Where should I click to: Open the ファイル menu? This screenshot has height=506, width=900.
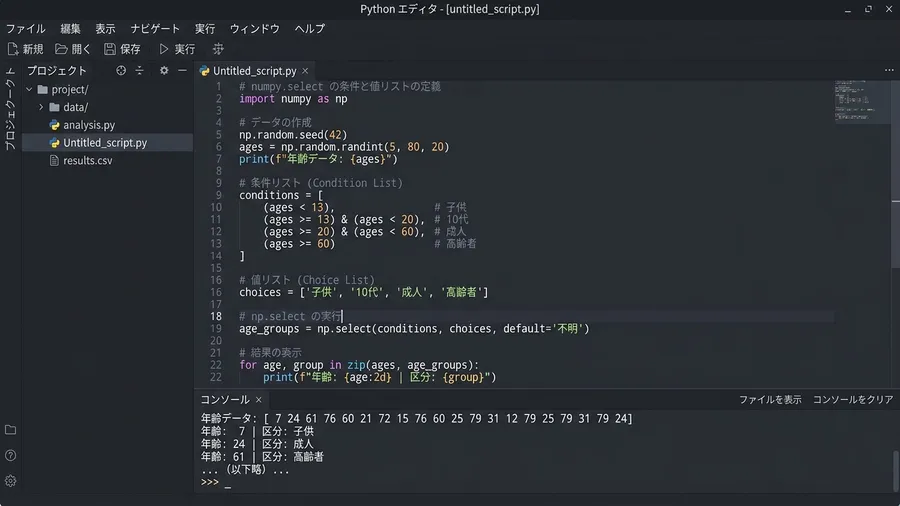coord(26,29)
